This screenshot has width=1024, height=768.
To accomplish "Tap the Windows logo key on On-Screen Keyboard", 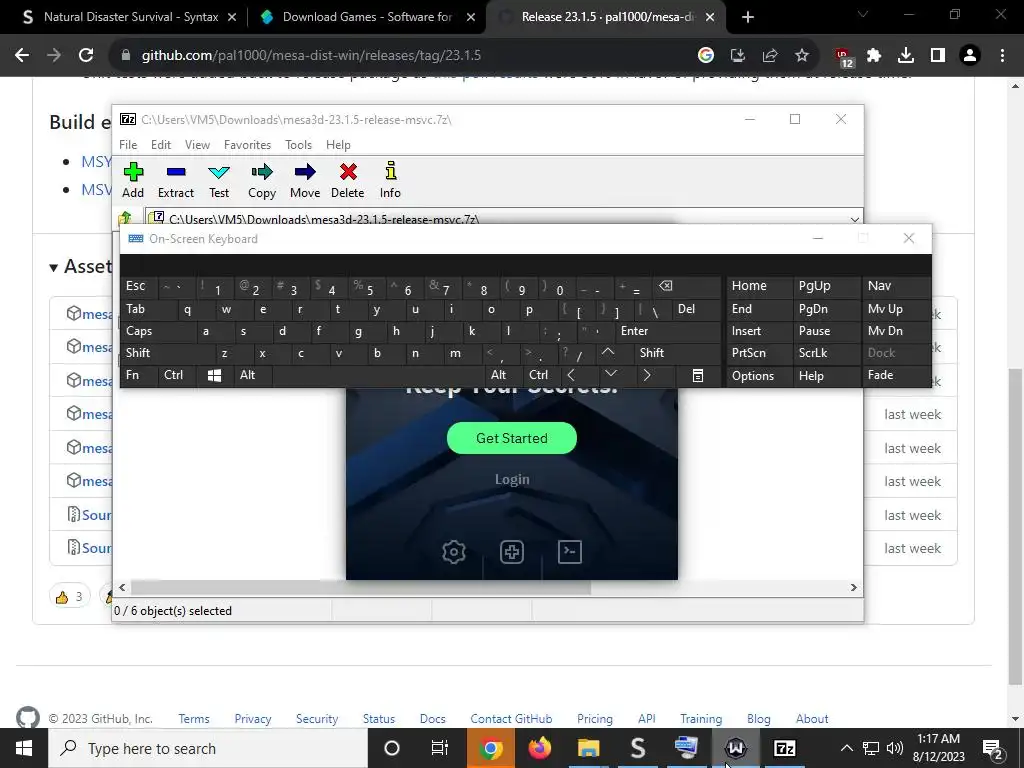I will pyautogui.click(x=214, y=376).
